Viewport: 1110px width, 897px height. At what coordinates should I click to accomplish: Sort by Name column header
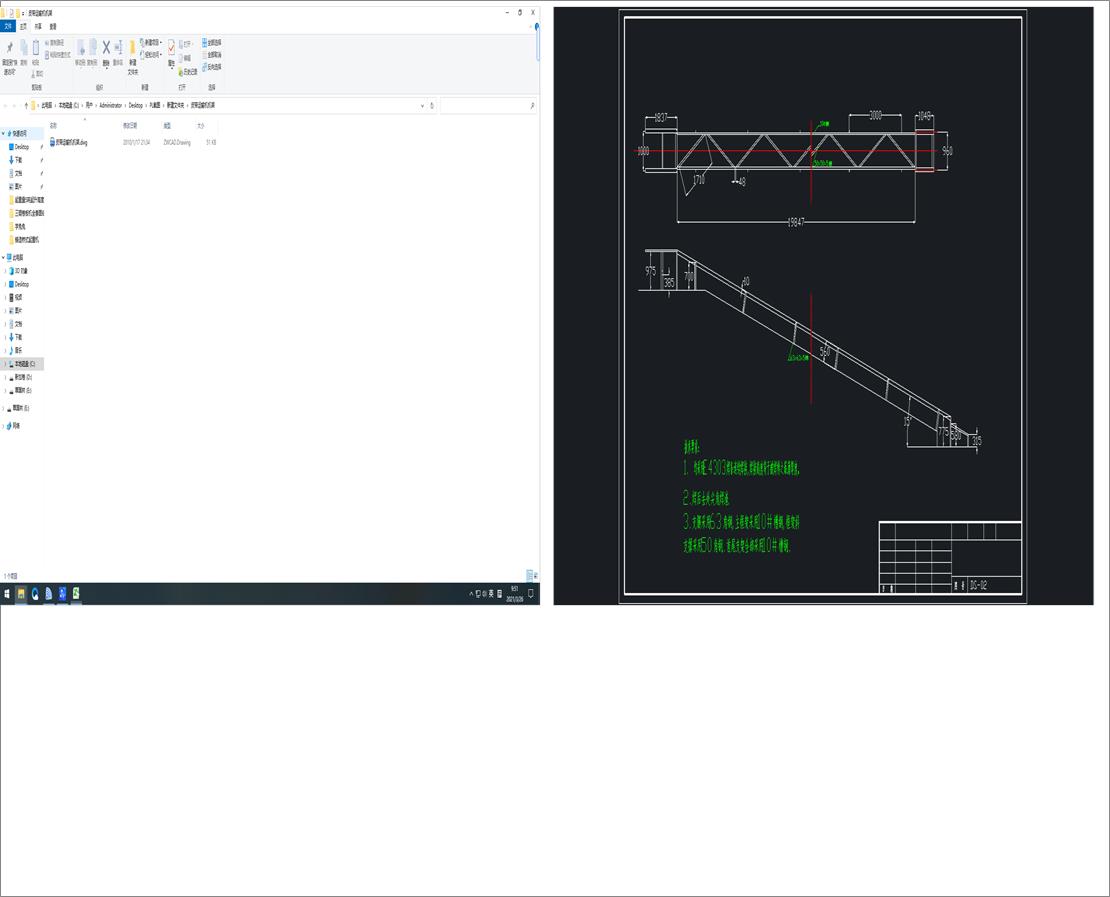[x=53, y=125]
